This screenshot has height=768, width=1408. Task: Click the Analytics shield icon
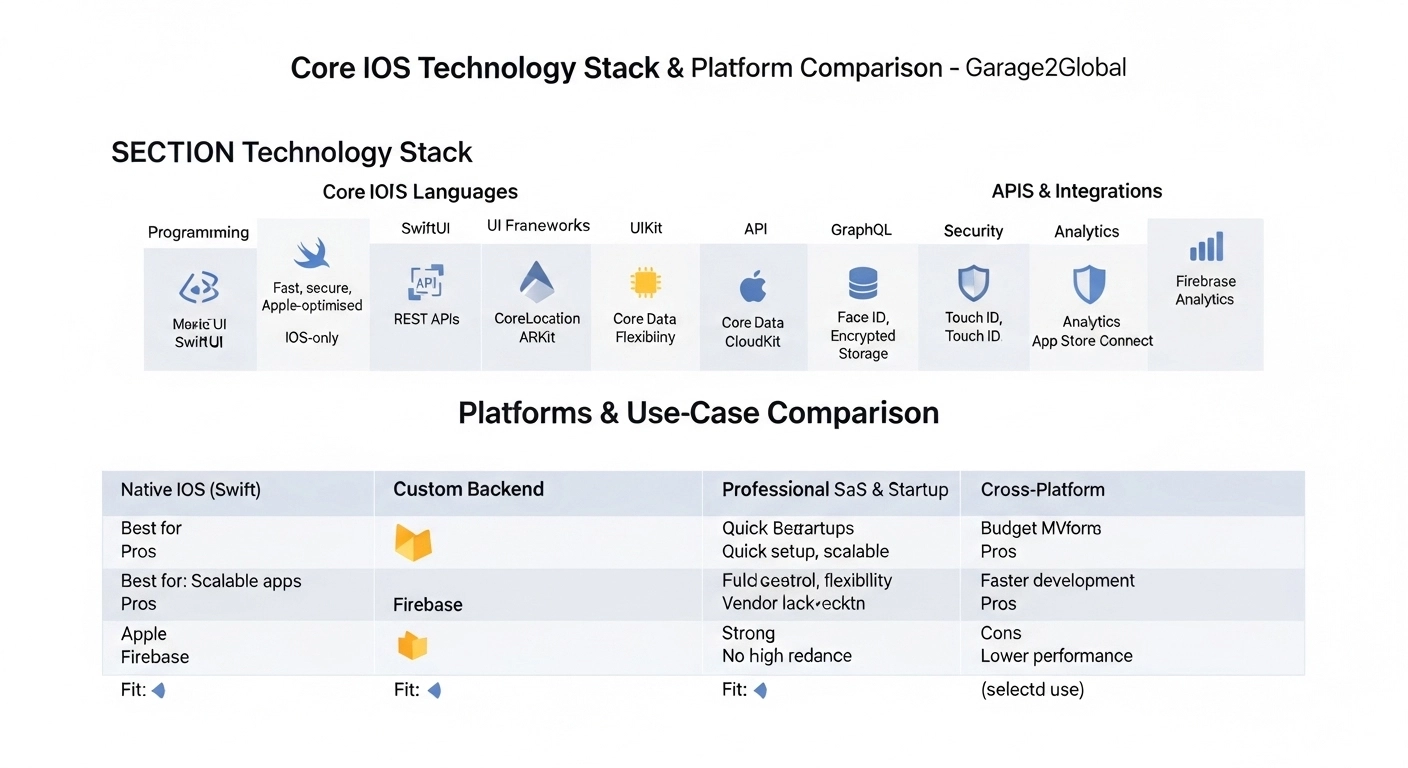(x=1090, y=283)
